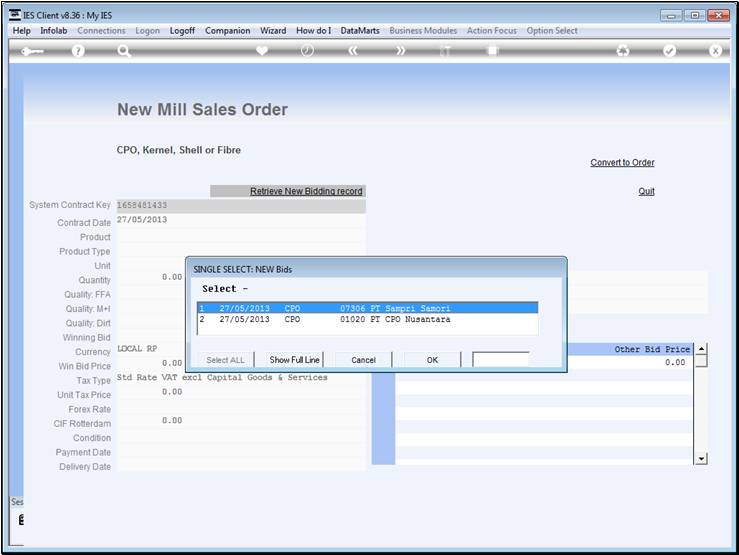Click Retrieve New Bidding record link

[x=306, y=191]
